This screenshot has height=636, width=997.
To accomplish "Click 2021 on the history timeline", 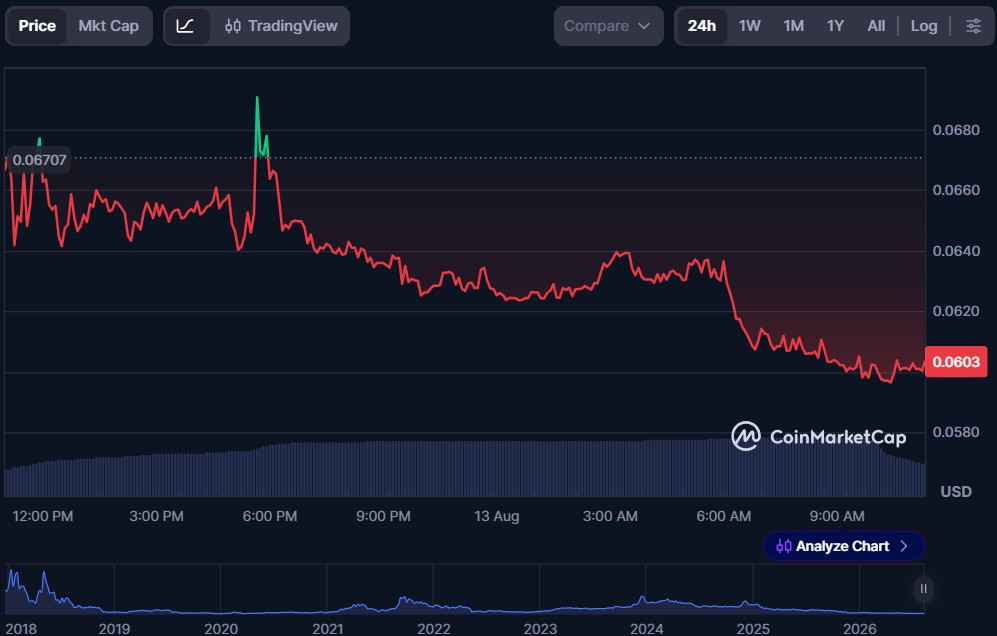I will (x=327, y=629).
